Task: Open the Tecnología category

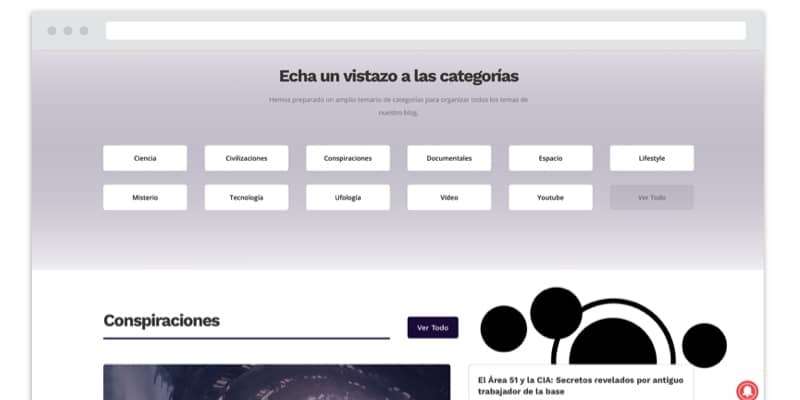Action: point(246,197)
